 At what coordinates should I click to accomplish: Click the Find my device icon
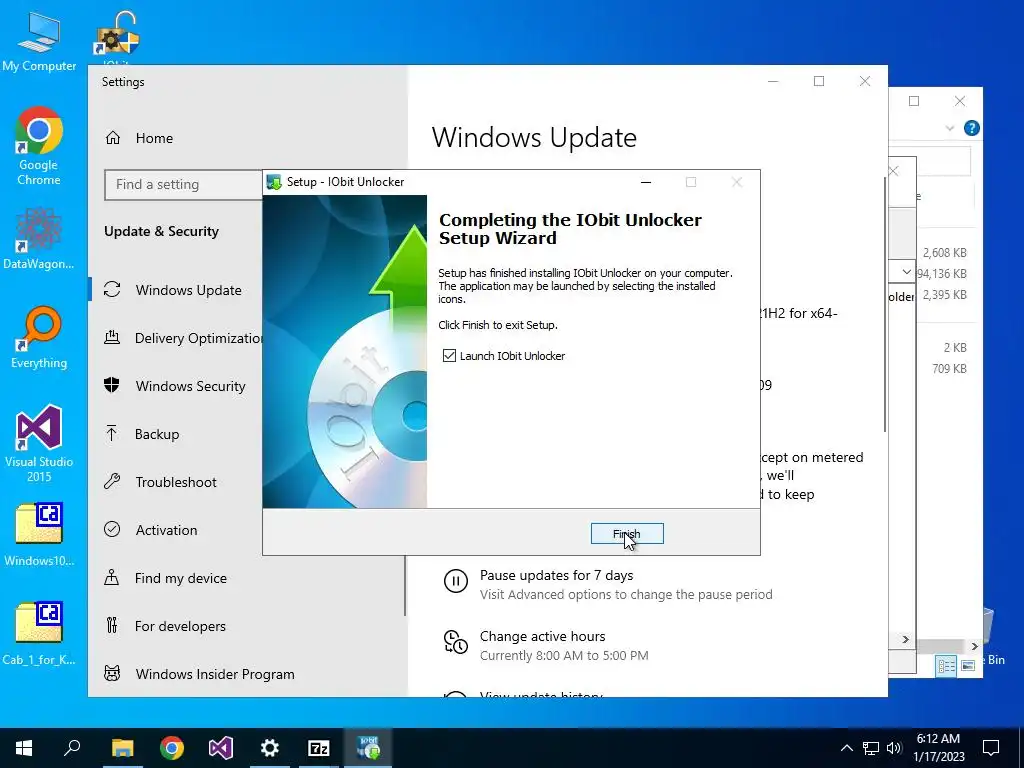(x=112, y=577)
